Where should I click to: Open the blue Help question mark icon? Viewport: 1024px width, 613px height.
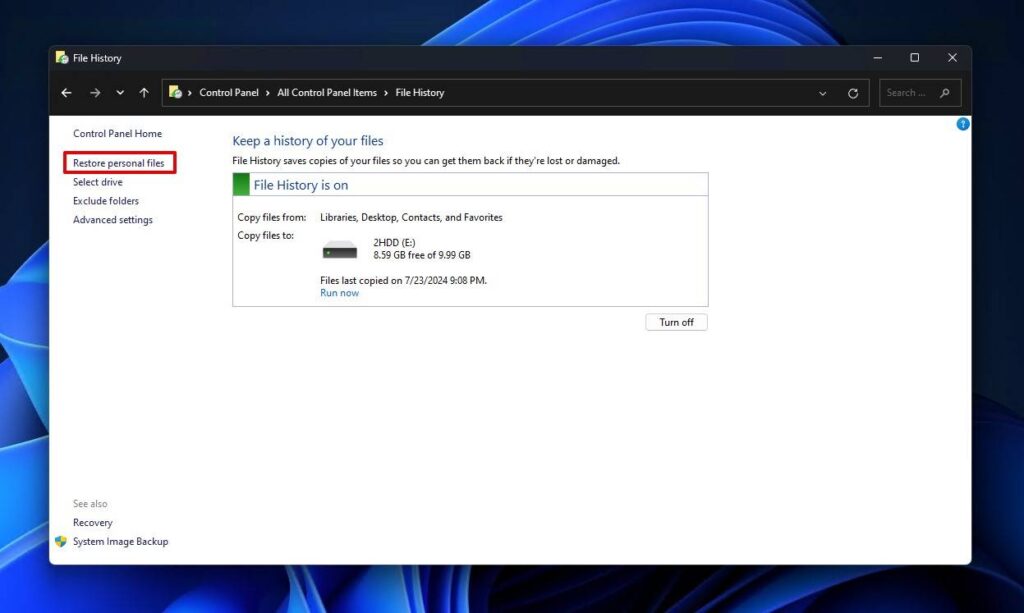962,123
